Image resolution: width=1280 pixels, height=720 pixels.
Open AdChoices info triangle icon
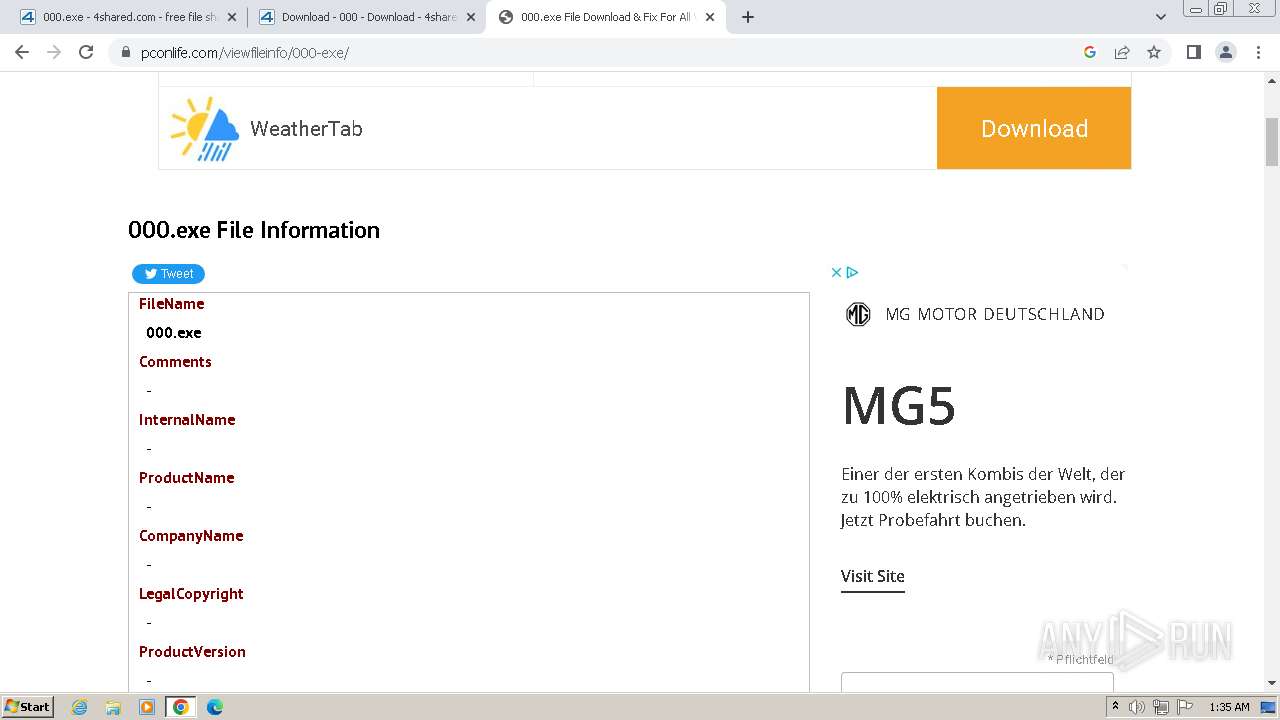tap(852, 272)
